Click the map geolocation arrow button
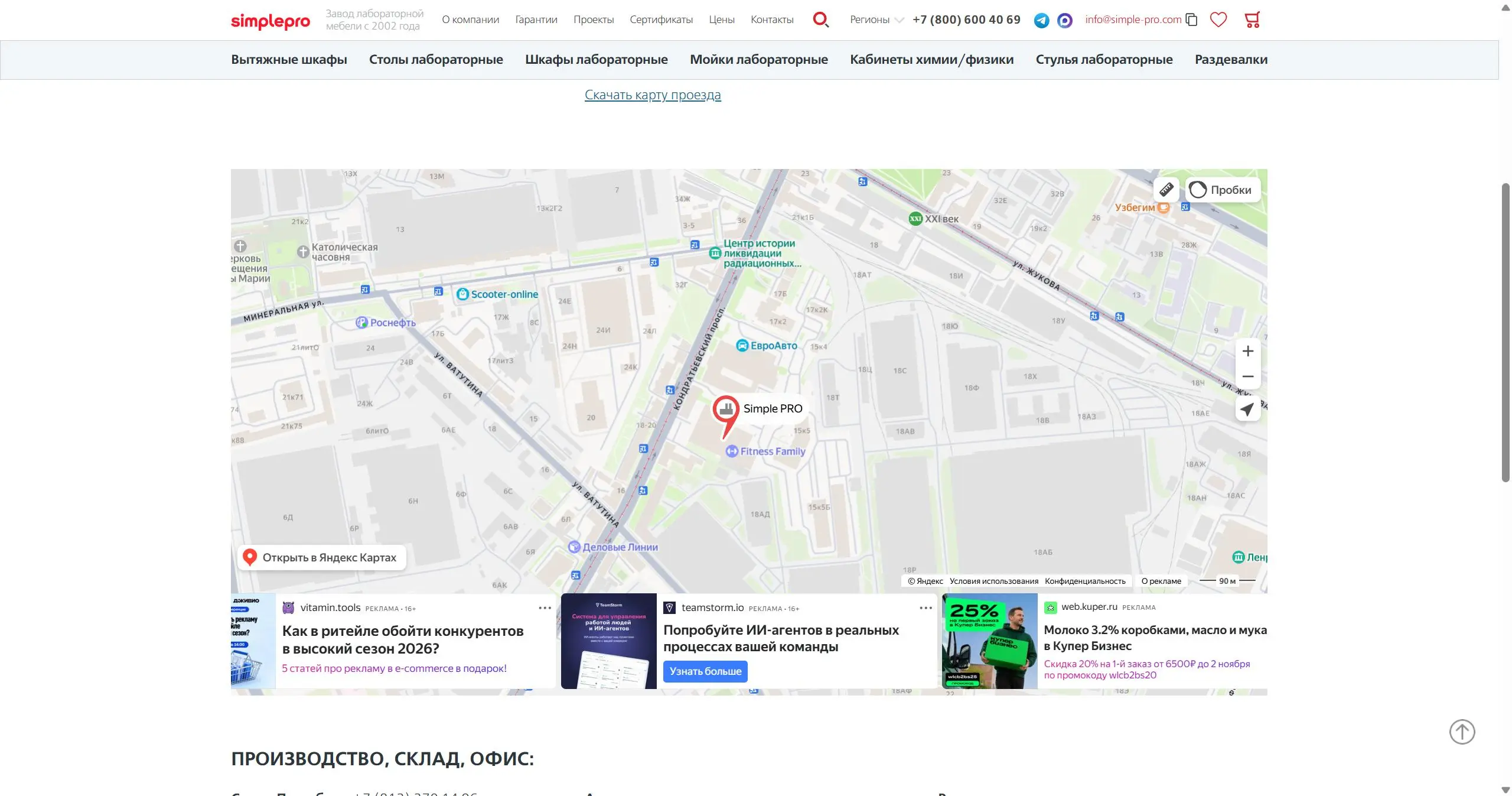The image size is (1512, 796). point(1248,409)
